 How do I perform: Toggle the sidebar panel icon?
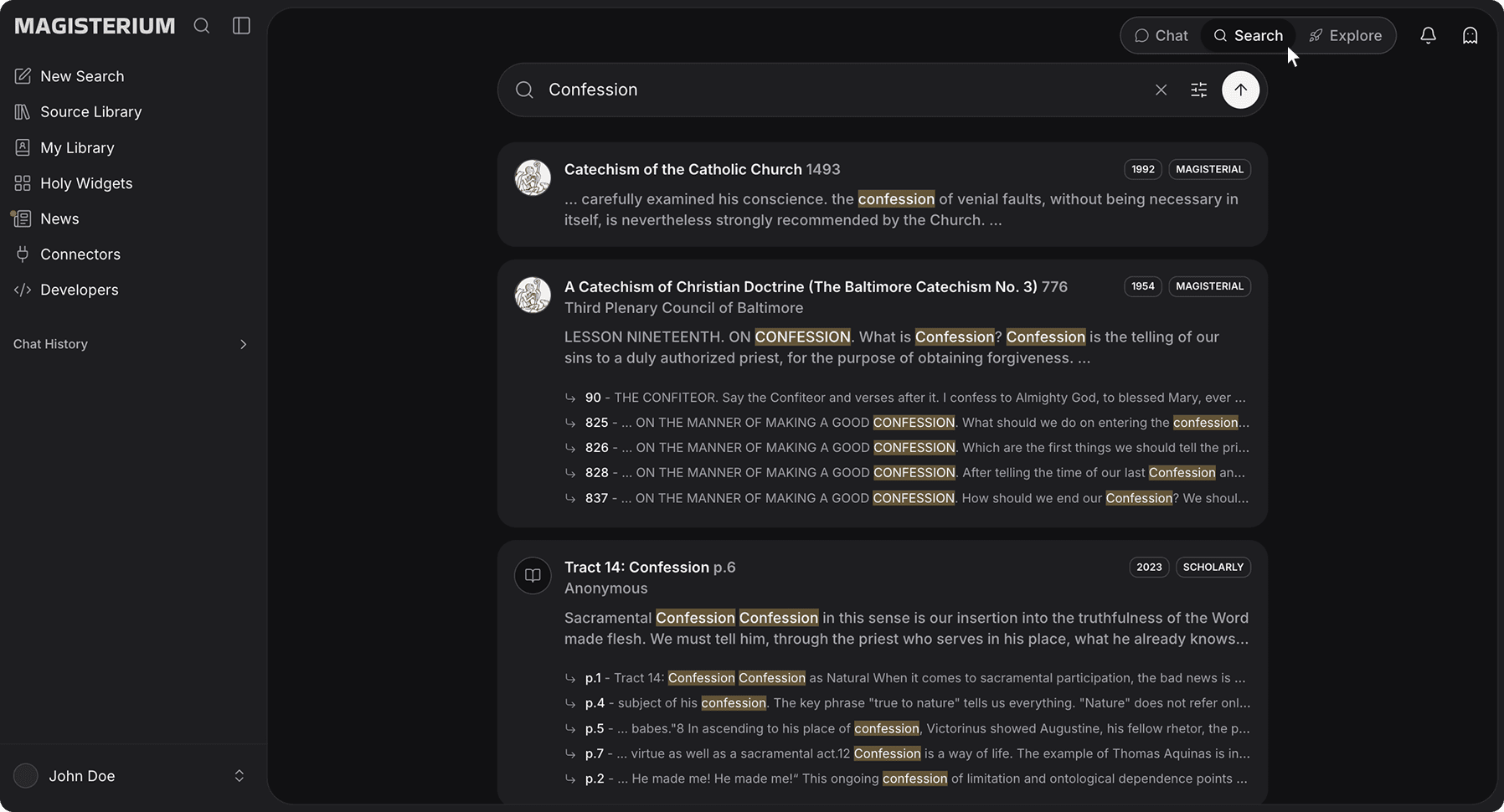[x=241, y=26]
